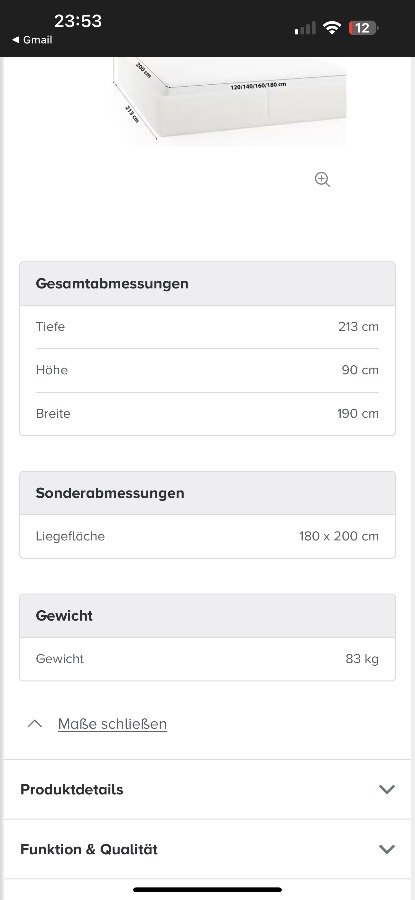Screen dimensions: 415x900
Task: Tap the magnifier zoom icon below the image
Action: pyautogui.click(x=323, y=180)
